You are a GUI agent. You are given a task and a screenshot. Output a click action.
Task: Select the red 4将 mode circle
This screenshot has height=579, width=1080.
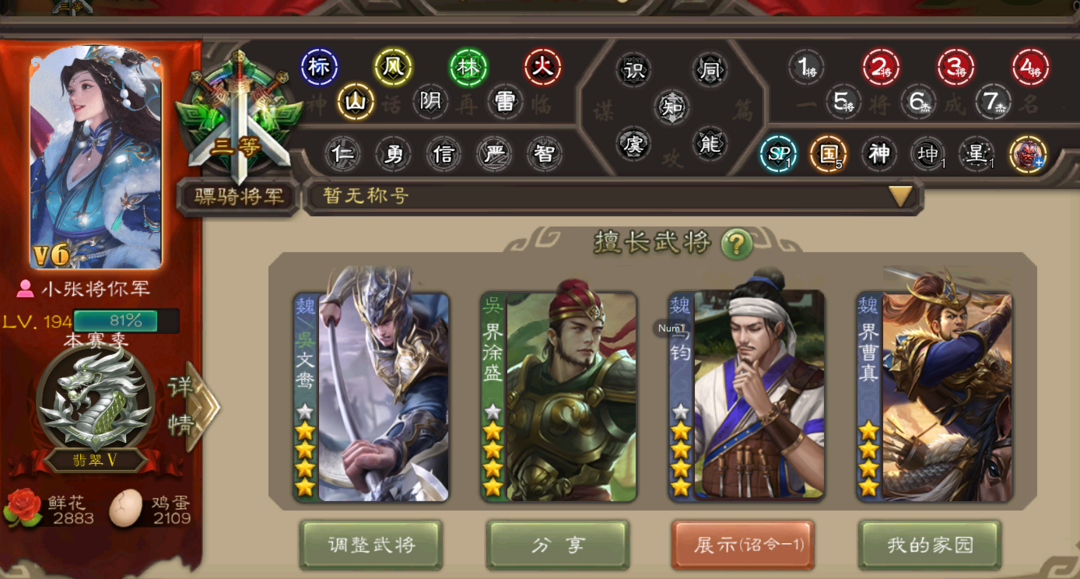pyautogui.click(x=1030, y=67)
